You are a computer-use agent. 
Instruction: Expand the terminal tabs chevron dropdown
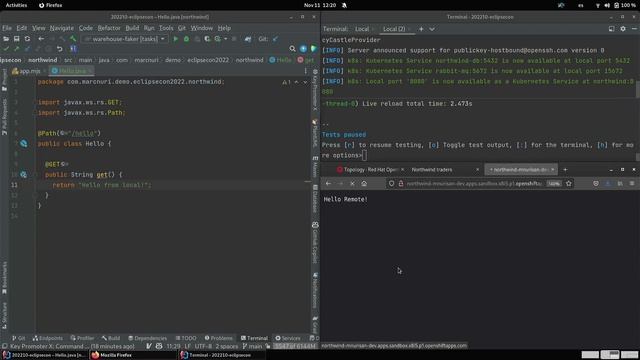point(432,29)
